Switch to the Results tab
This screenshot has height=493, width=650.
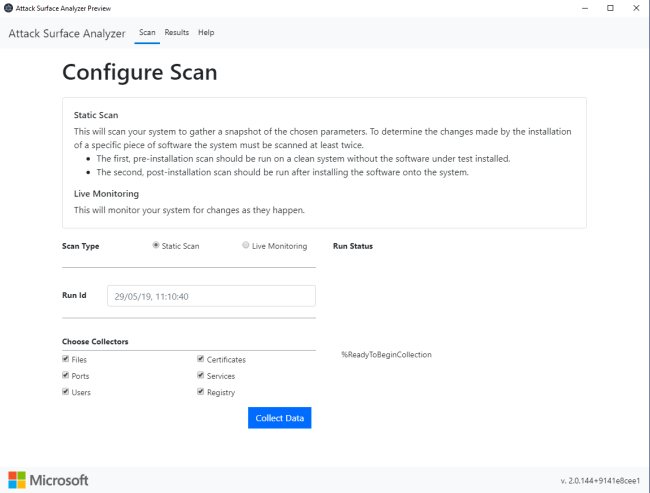point(177,33)
